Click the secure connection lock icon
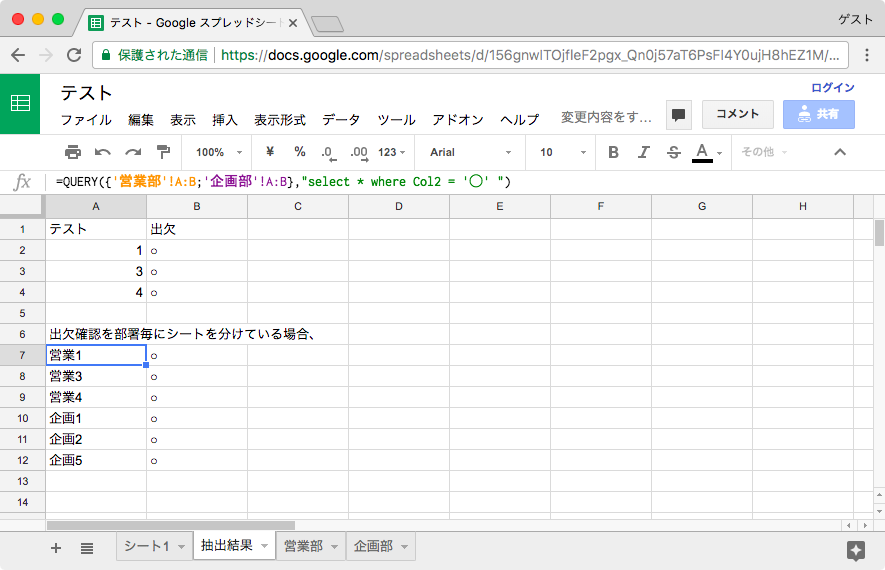This screenshot has width=885, height=570. [x=106, y=55]
